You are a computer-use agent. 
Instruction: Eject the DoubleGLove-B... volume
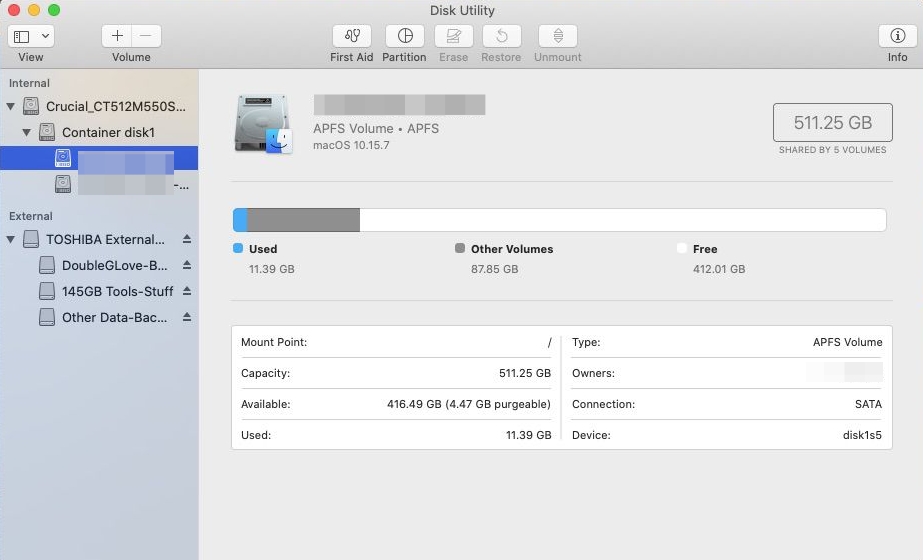click(x=187, y=265)
